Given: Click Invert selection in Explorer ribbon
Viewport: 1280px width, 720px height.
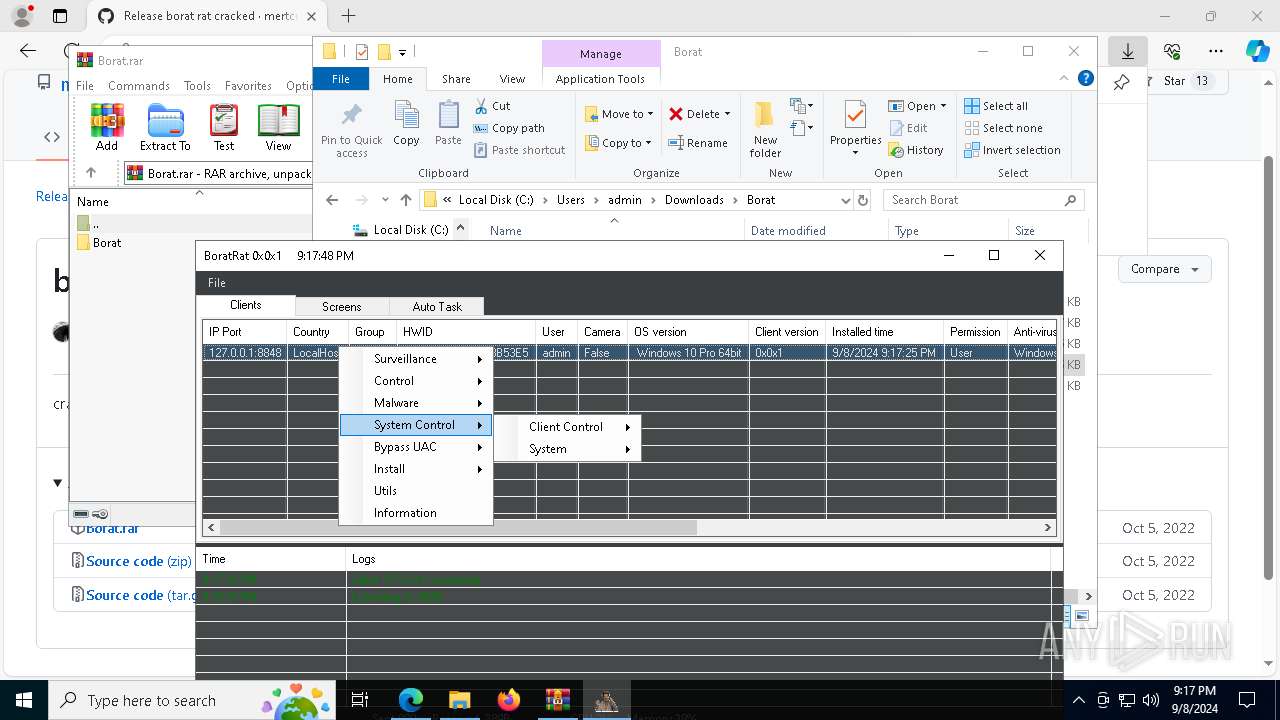Looking at the screenshot, I should 1012,150.
